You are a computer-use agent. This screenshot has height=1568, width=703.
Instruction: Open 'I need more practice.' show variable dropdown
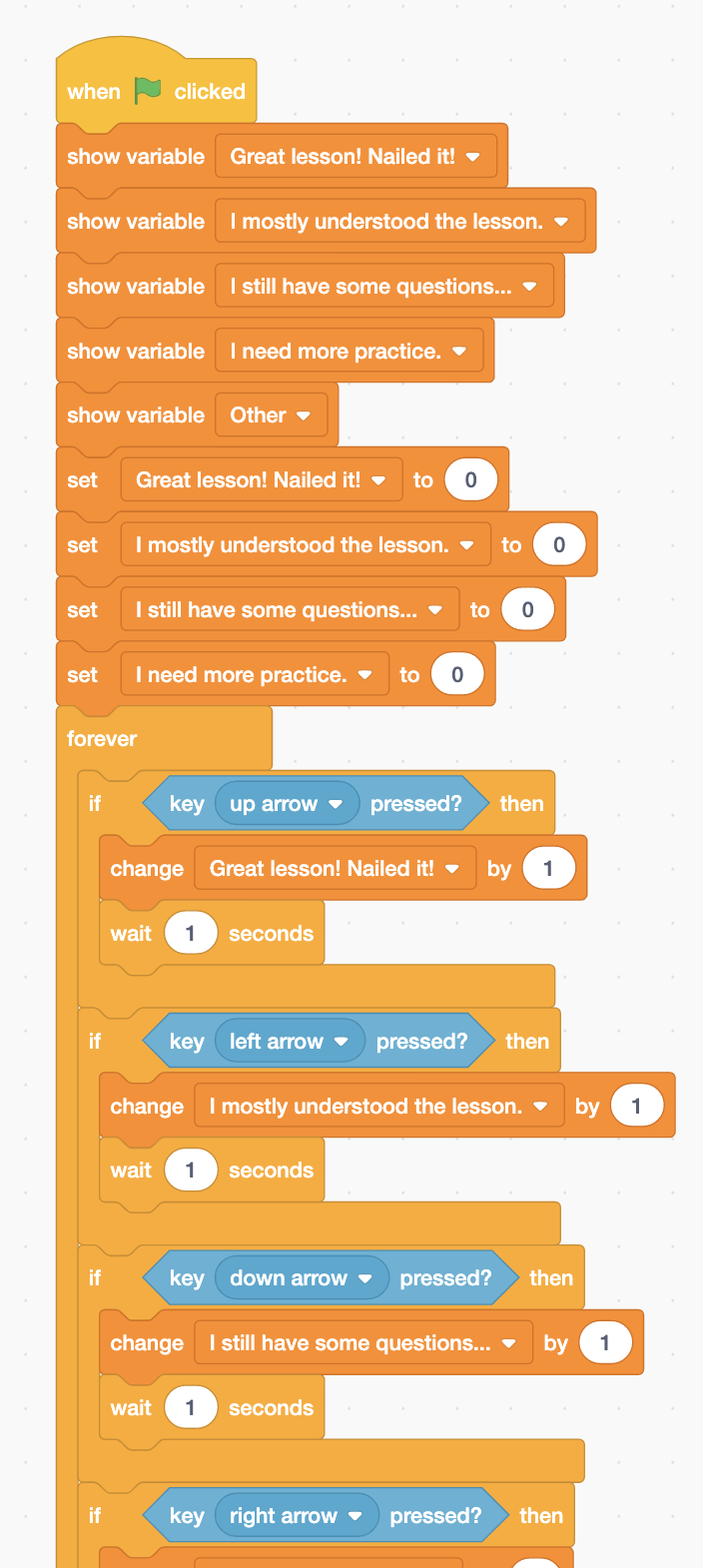(x=458, y=352)
